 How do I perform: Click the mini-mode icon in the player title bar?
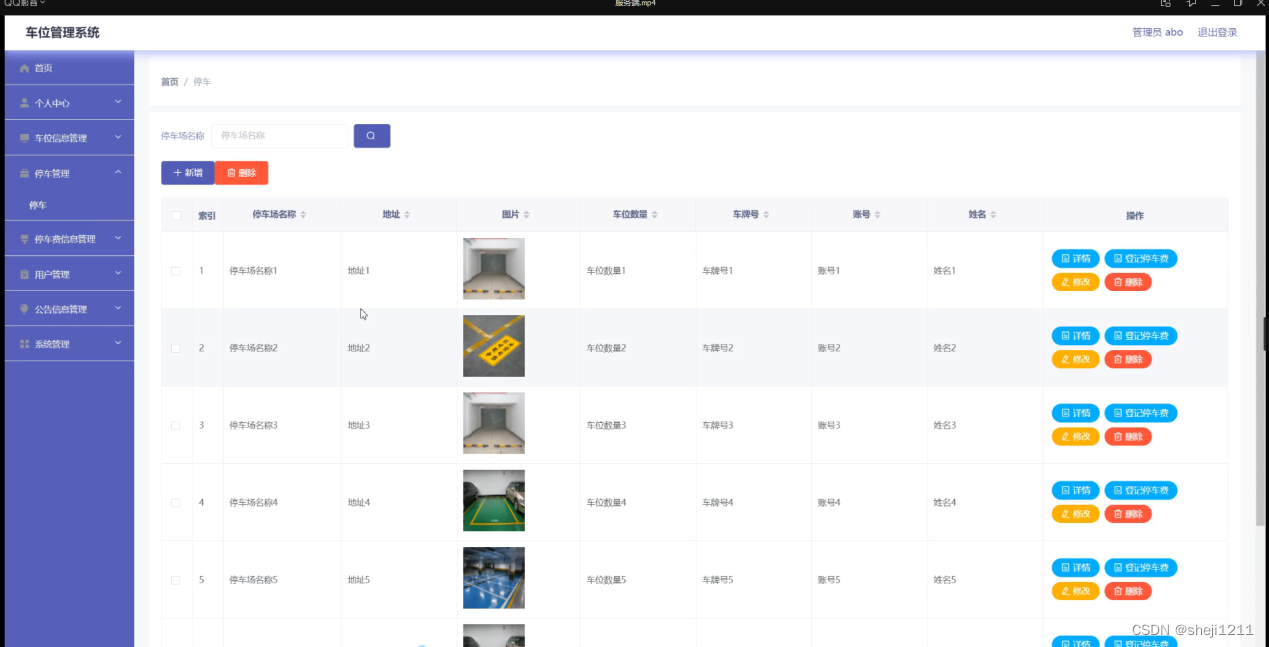[x=1165, y=4]
